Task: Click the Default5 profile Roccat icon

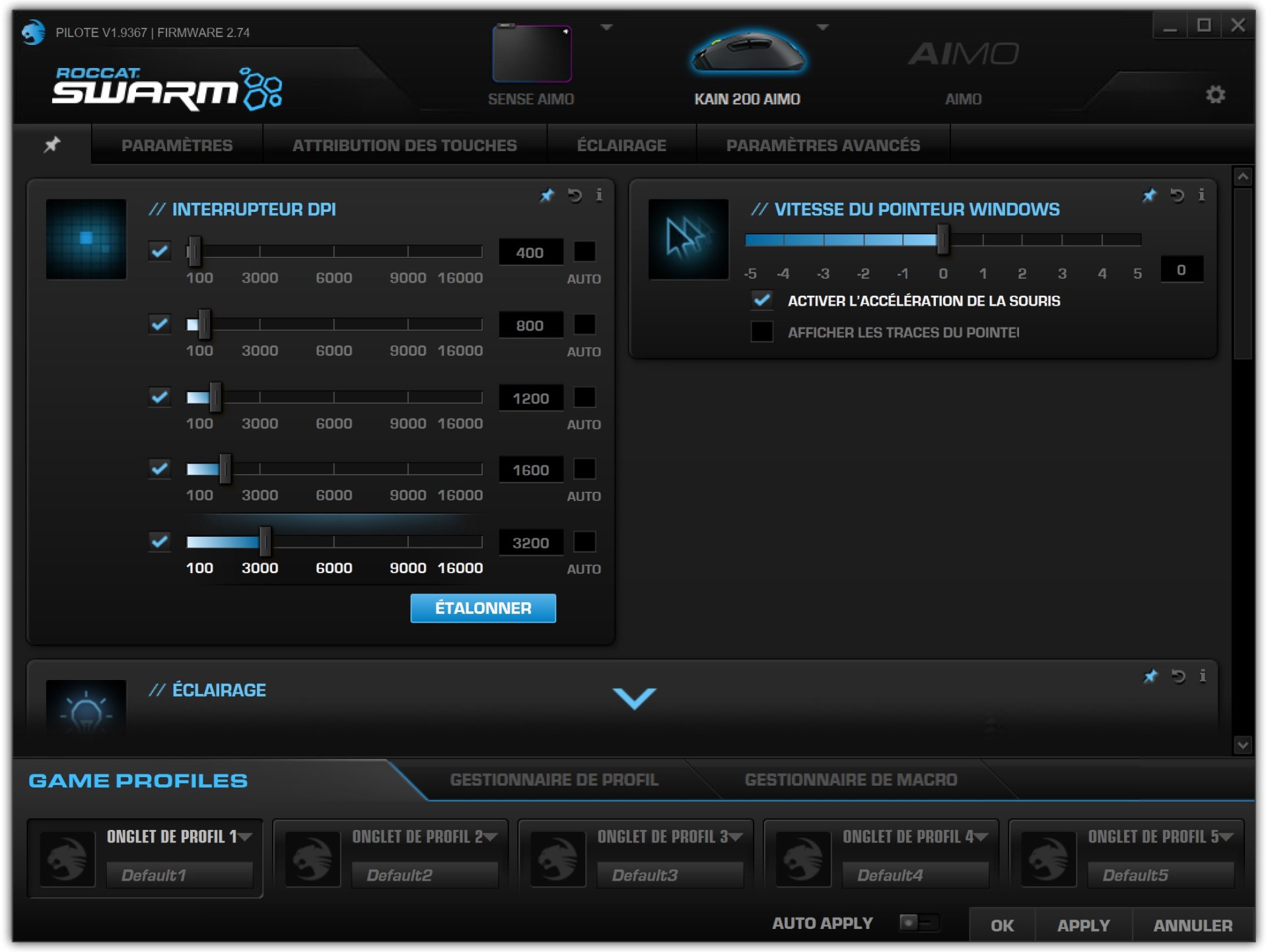Action: 1049,859
